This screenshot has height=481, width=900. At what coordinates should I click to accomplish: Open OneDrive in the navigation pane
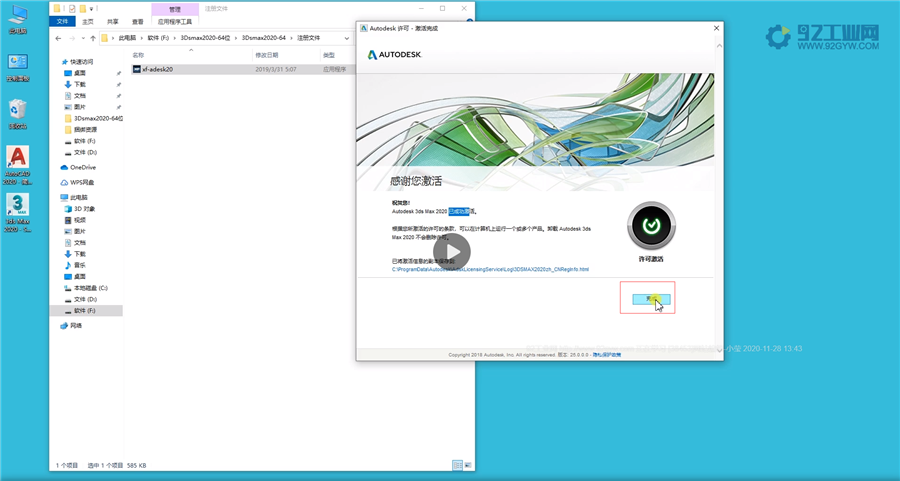(x=78, y=168)
